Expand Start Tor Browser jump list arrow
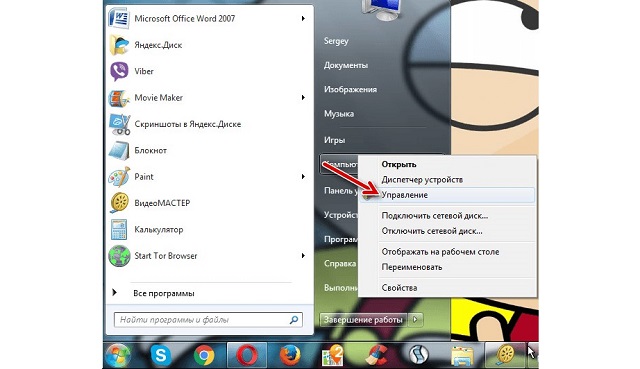The image size is (640, 369). pos(303,256)
